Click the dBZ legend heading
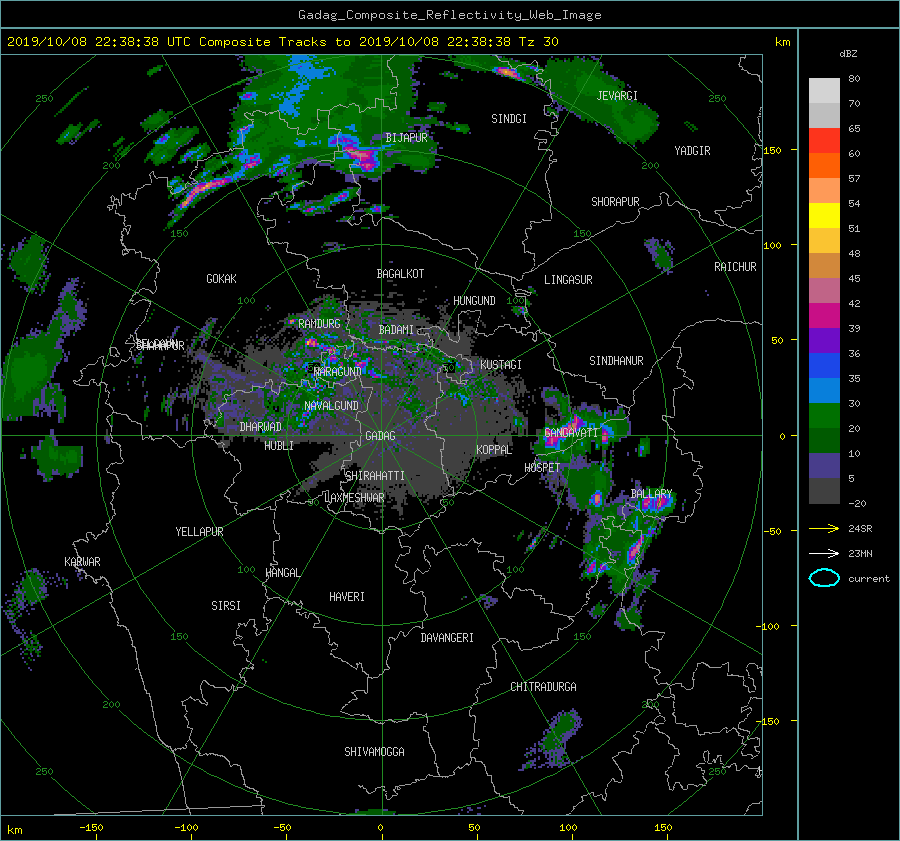This screenshot has height=841, width=900. click(848, 54)
